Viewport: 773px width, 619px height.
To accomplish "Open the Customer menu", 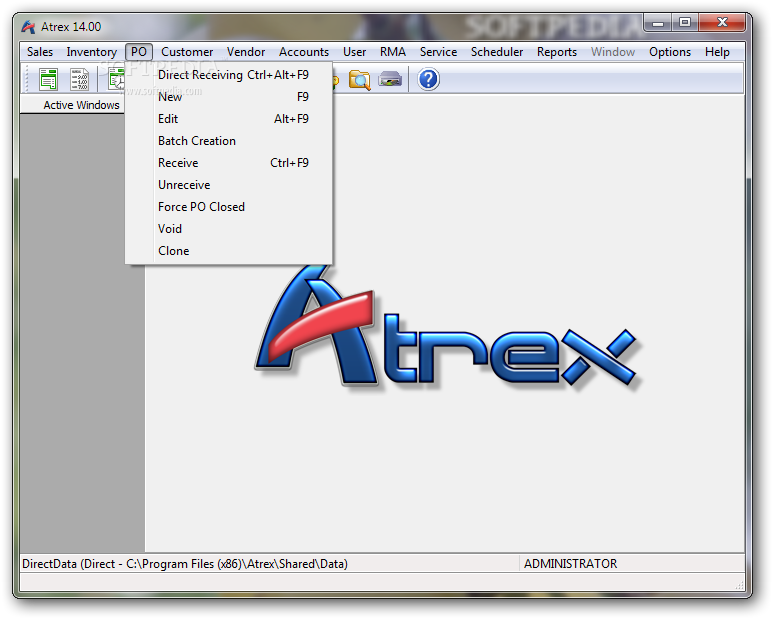I will [x=187, y=52].
